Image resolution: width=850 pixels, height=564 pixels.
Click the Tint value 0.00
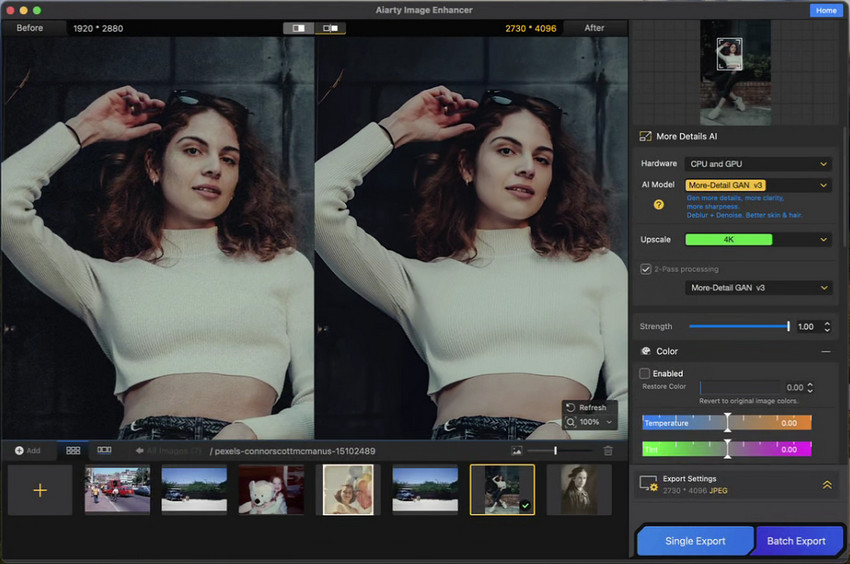[789, 450]
